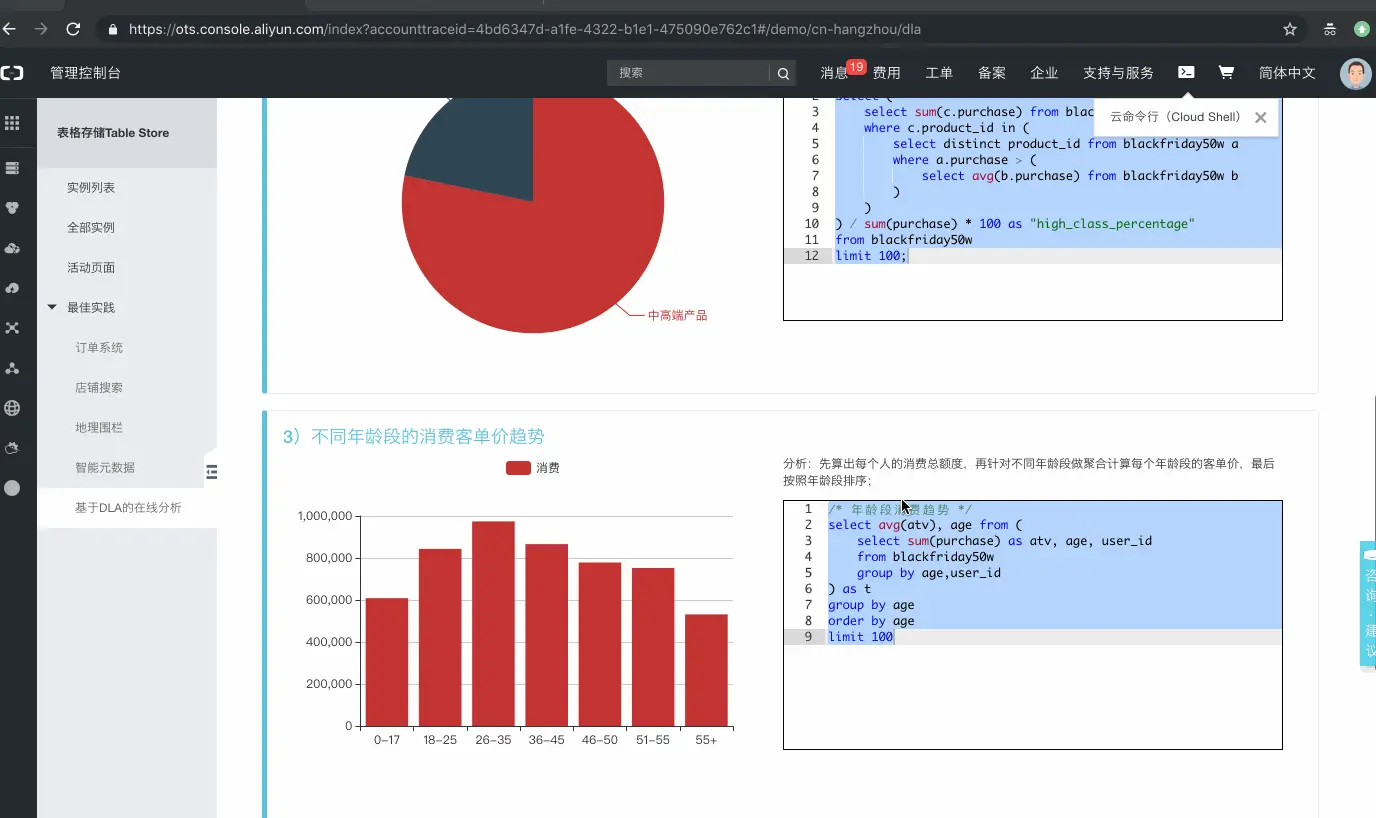Image resolution: width=1376 pixels, height=818 pixels.
Task: Reload the page with browser refresh icon
Action: coord(73,29)
